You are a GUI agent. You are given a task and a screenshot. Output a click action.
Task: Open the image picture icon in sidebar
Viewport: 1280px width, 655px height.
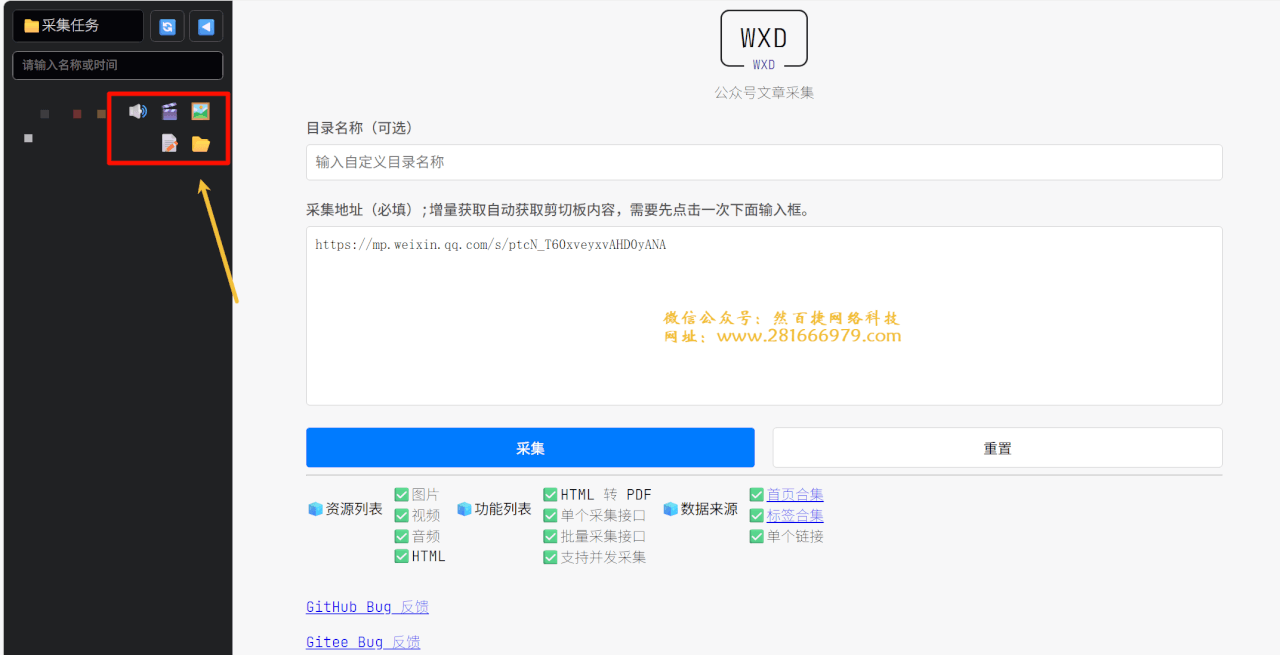pyautogui.click(x=200, y=110)
